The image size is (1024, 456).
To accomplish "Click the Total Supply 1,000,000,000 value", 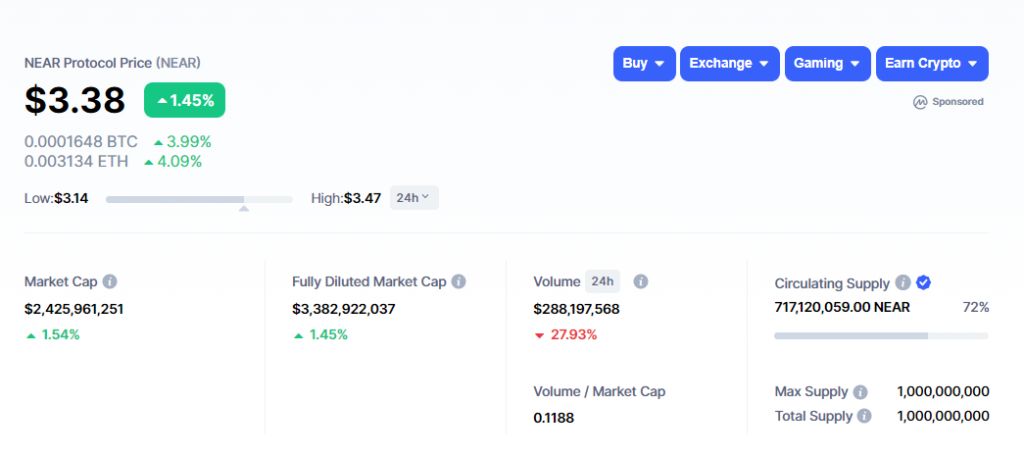I will tap(943, 415).
